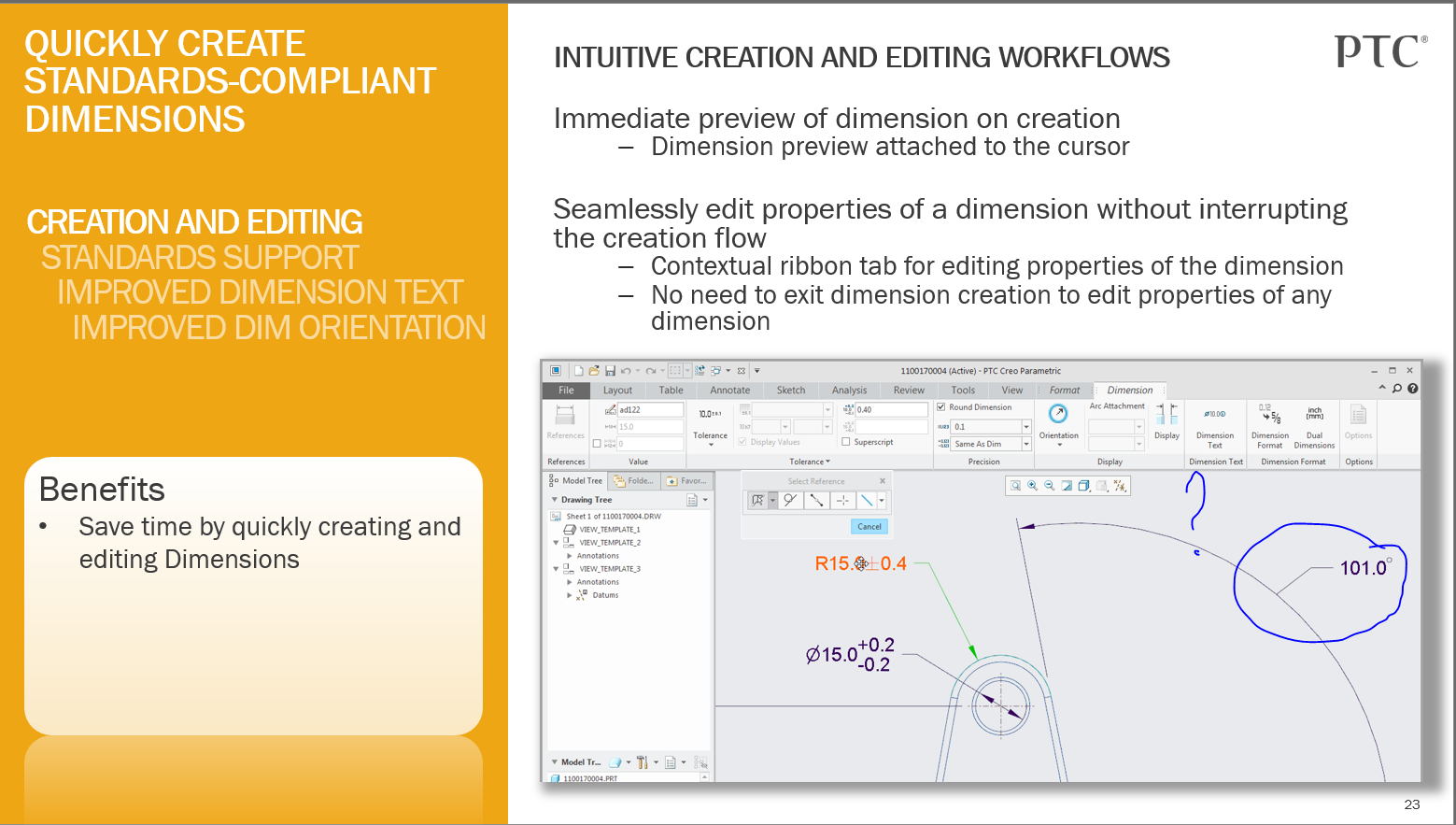Click the Zoom Out magnifier icon

1049,486
